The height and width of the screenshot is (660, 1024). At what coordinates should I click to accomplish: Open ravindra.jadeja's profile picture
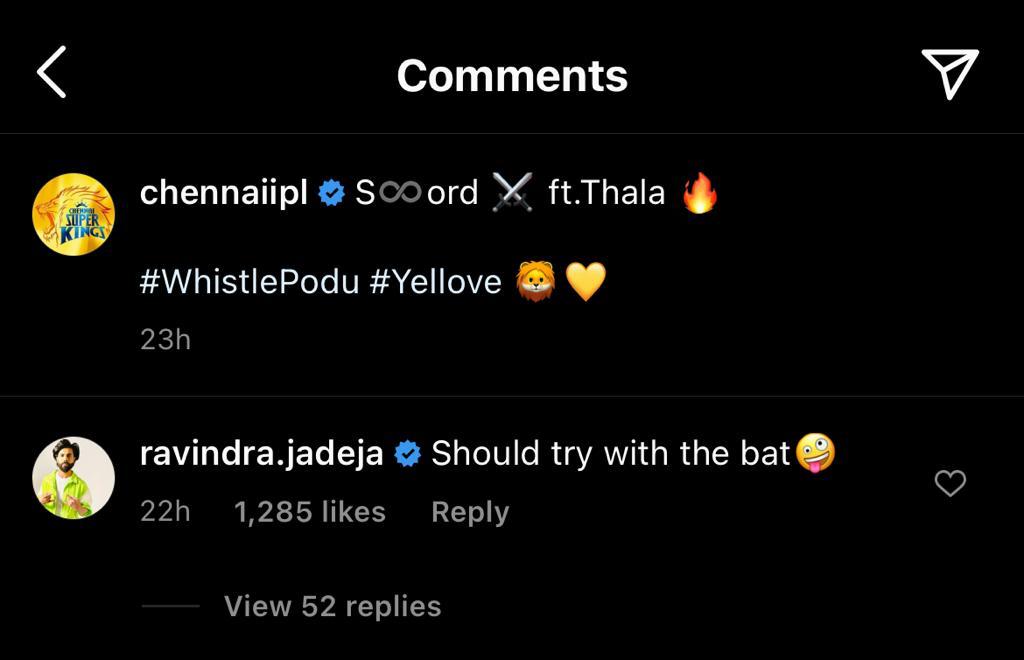tap(73, 478)
